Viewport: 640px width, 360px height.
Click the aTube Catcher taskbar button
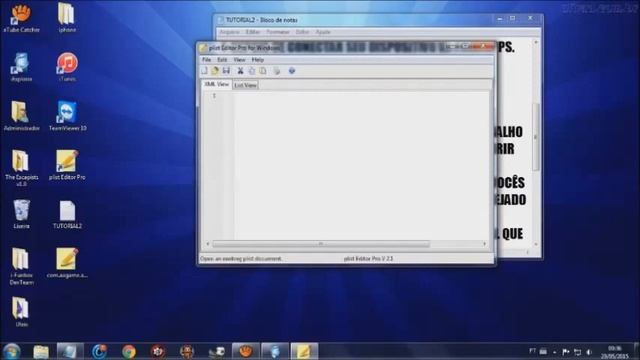(x=245, y=351)
